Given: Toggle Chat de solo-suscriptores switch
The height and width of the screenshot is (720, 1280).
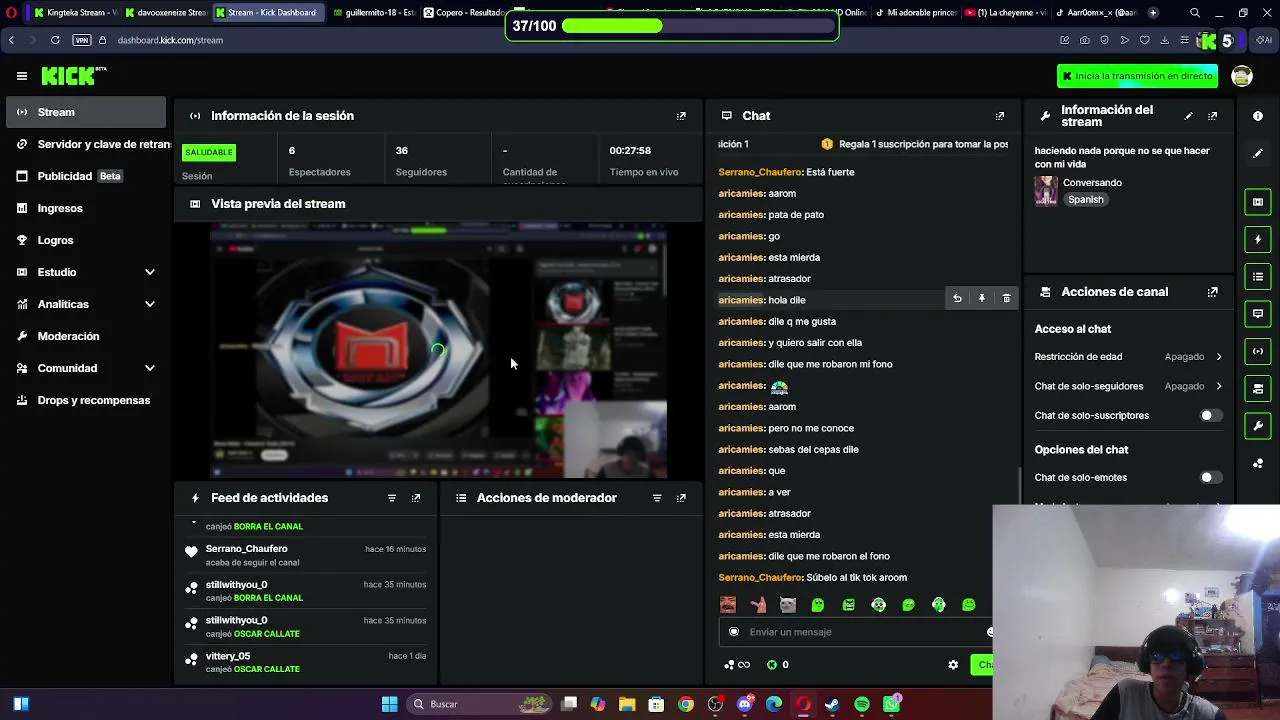Looking at the screenshot, I should (x=1210, y=416).
